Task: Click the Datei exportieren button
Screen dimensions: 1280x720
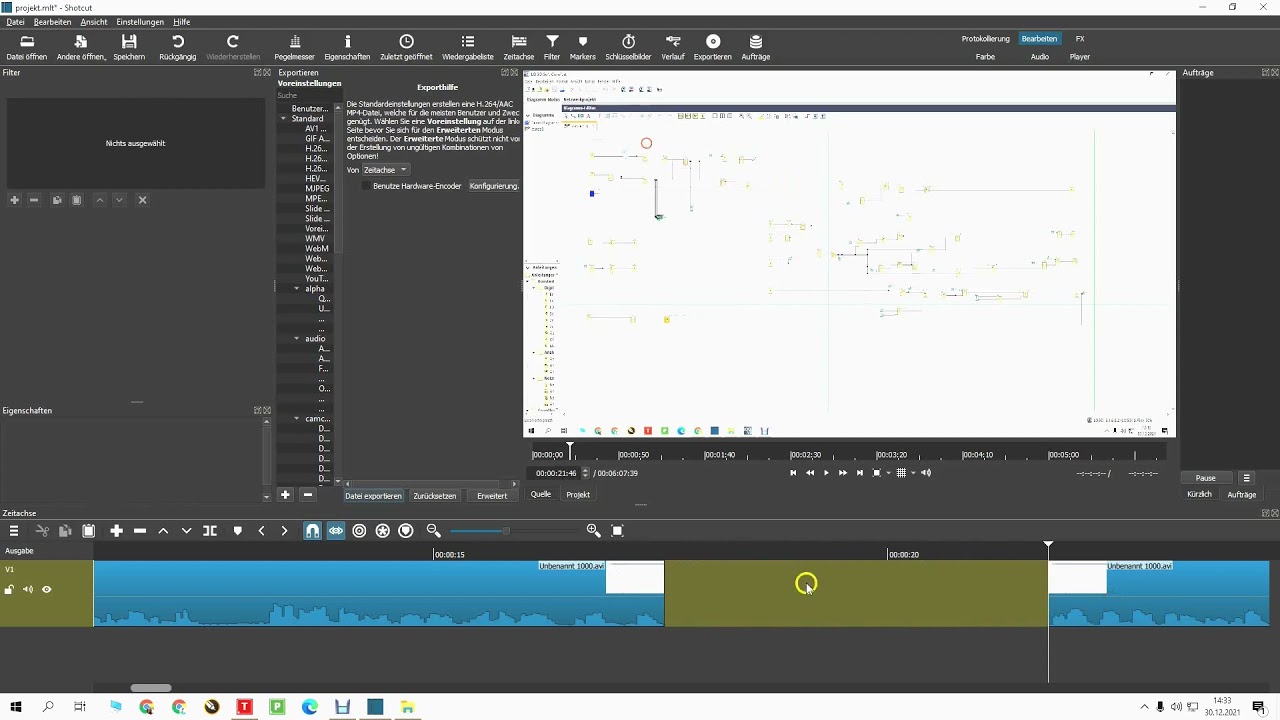Action: pyautogui.click(x=373, y=496)
